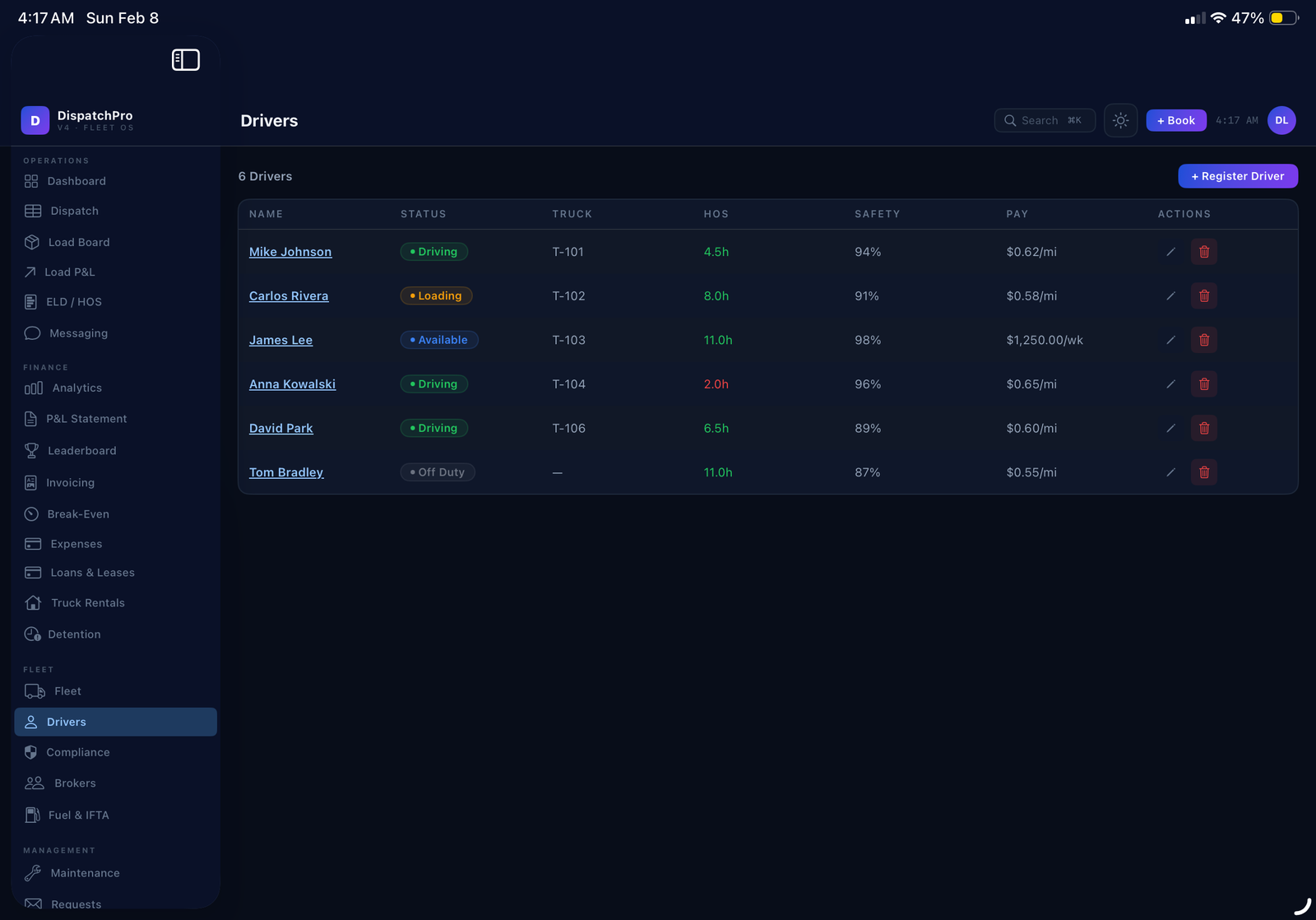1316x920 pixels.
Task: Click the + Book button
Action: point(1175,121)
